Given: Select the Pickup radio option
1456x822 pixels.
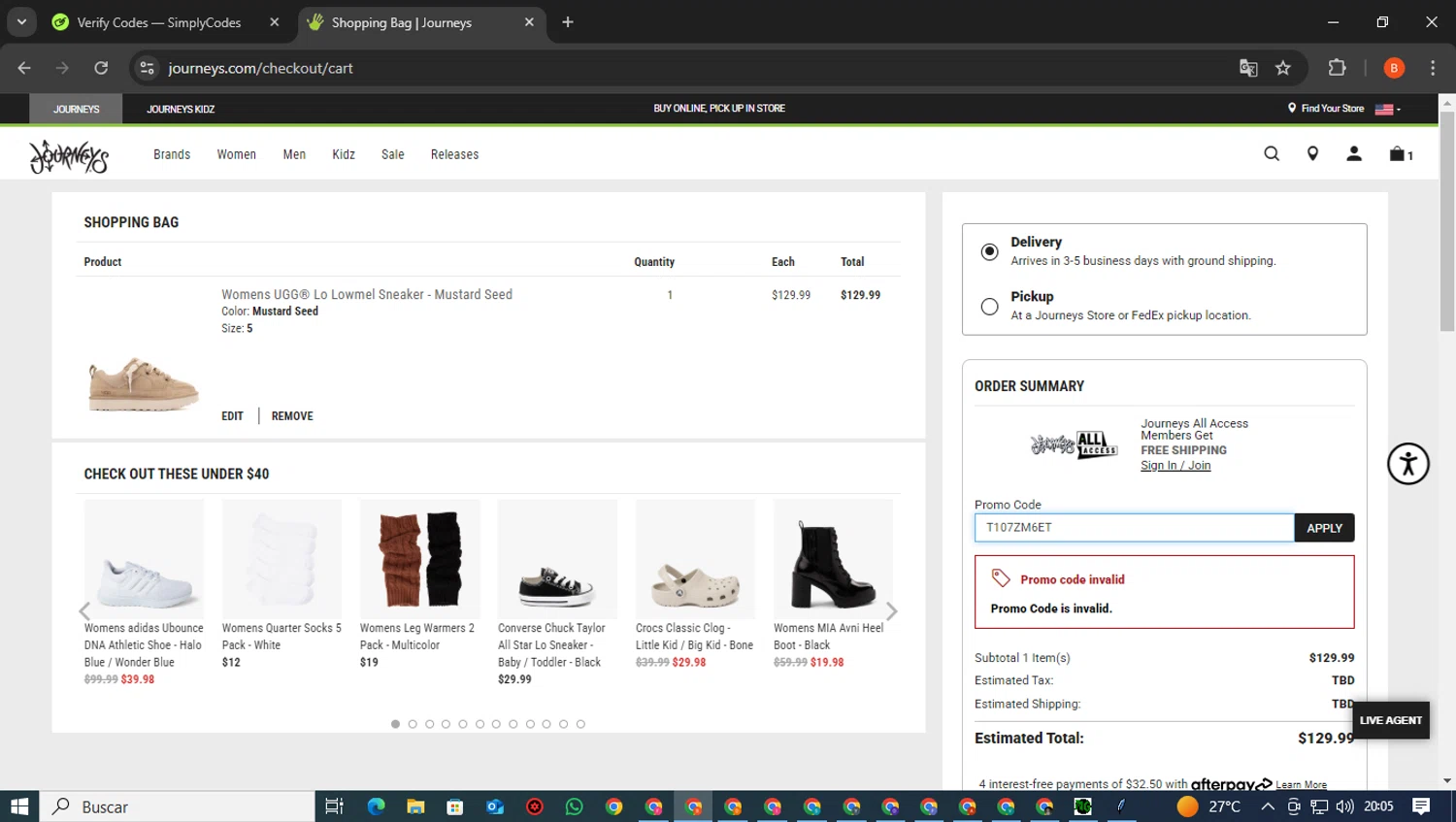Looking at the screenshot, I should 989,307.
